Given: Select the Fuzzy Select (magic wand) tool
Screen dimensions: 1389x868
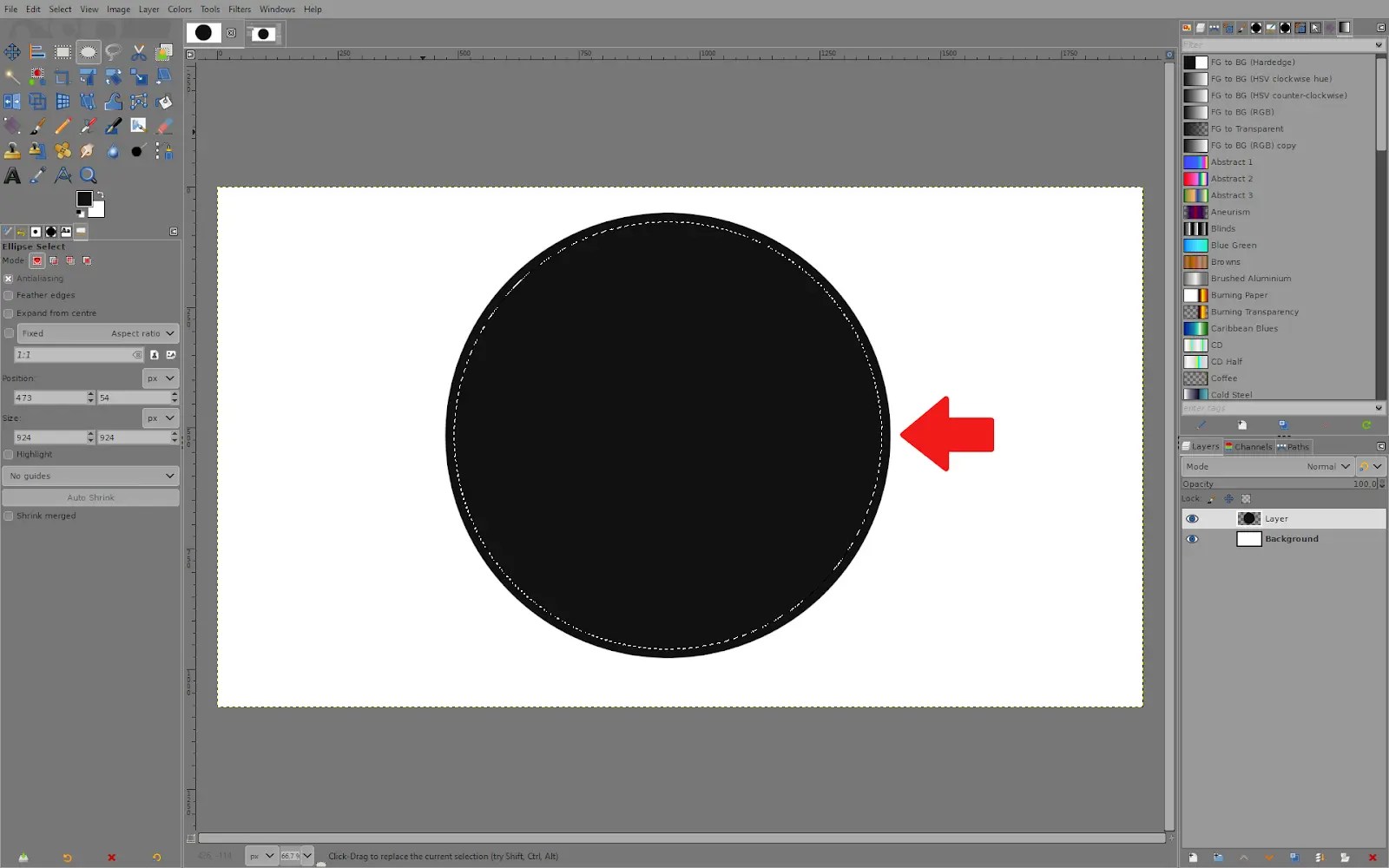Looking at the screenshot, I should click(12, 76).
